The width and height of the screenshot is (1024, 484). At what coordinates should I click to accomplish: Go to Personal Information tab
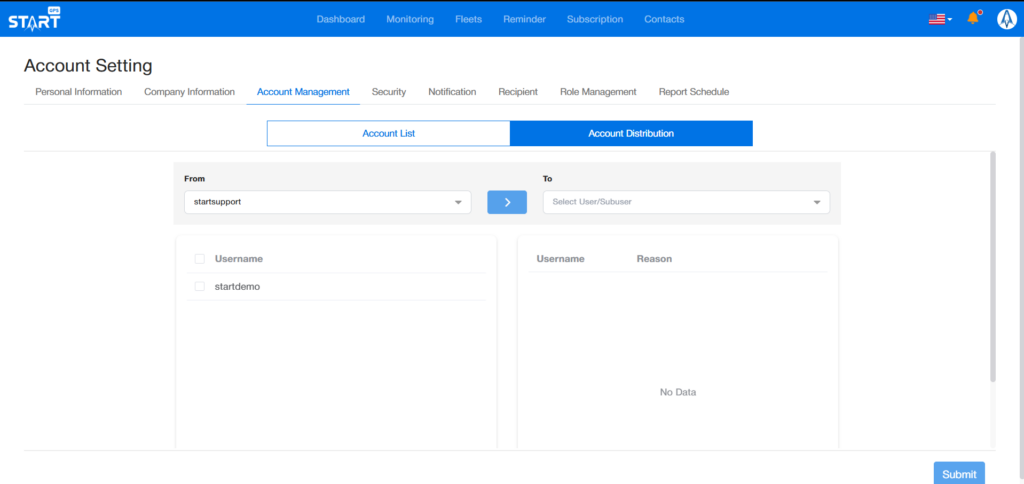79,92
